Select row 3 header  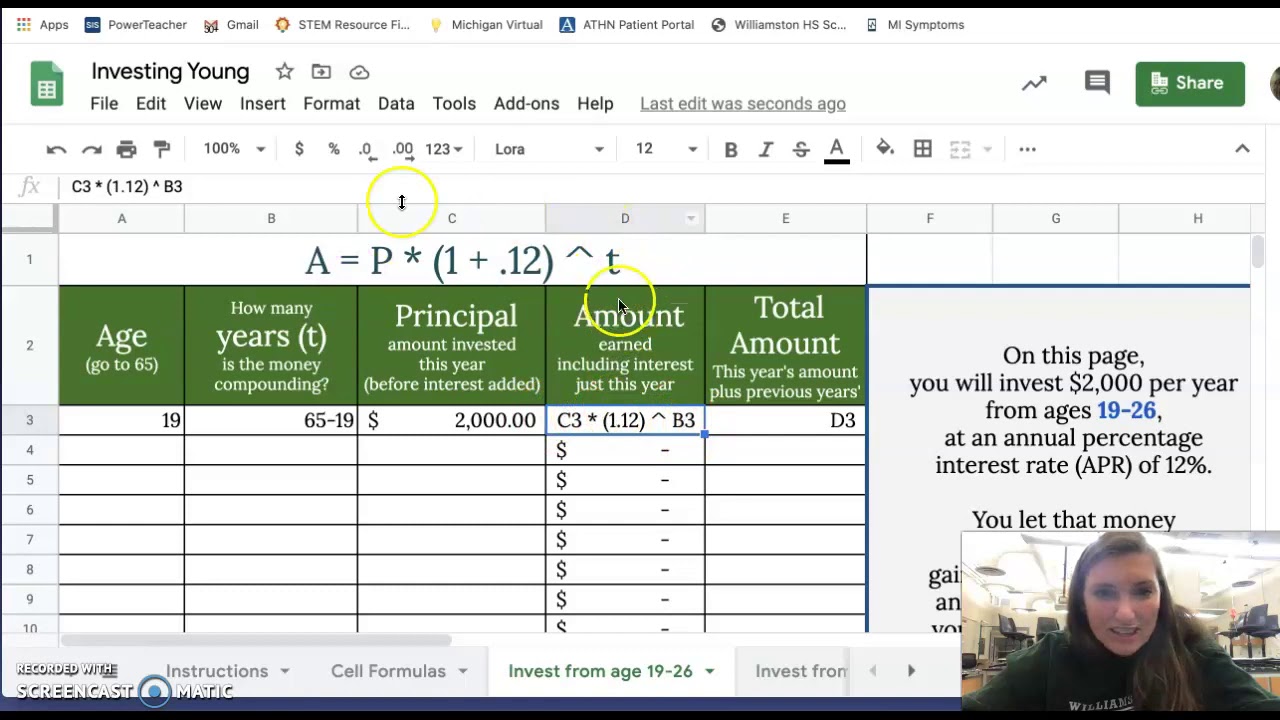29,420
